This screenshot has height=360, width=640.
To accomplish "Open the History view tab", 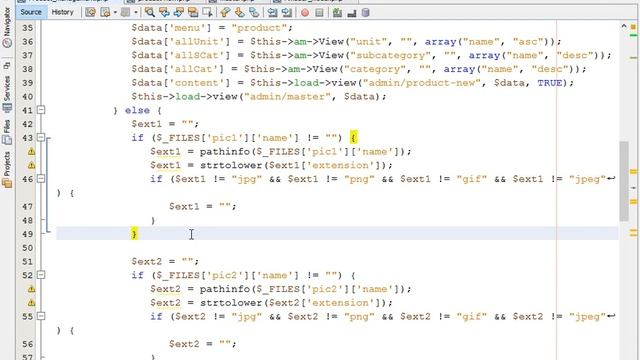I will (62, 12).
